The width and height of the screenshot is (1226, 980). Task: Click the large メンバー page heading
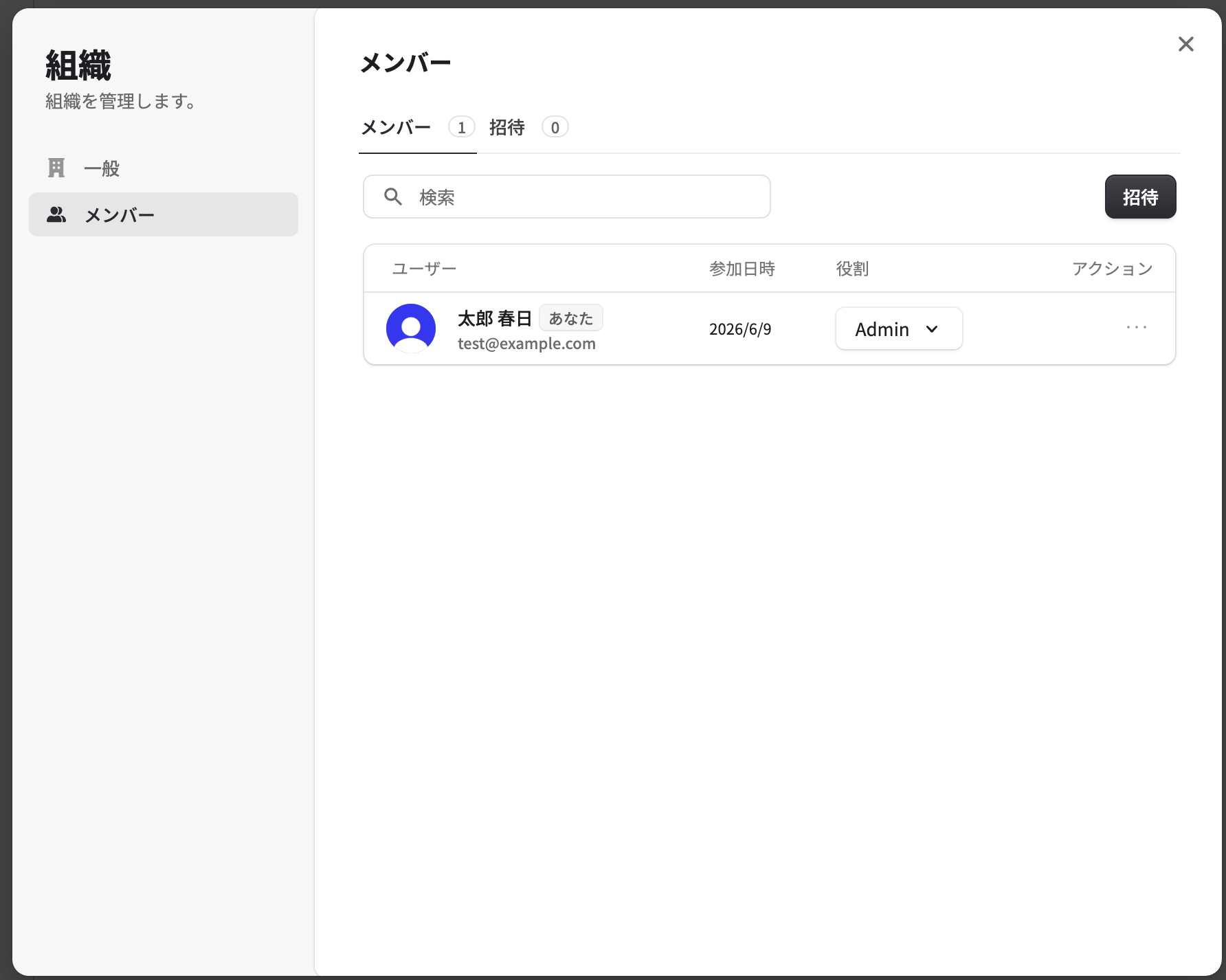point(405,63)
